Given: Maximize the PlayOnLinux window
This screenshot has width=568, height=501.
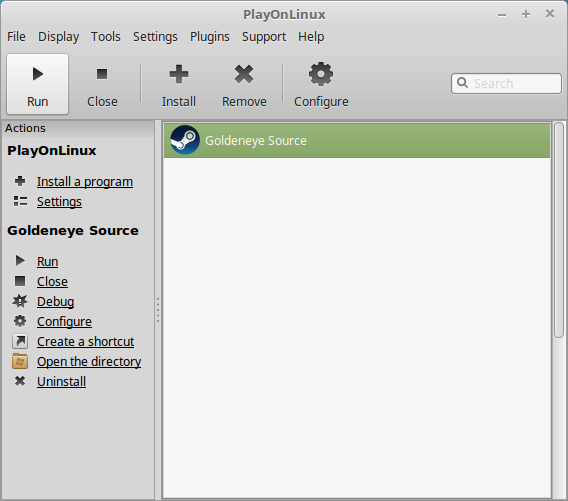Looking at the screenshot, I should coord(526,14).
